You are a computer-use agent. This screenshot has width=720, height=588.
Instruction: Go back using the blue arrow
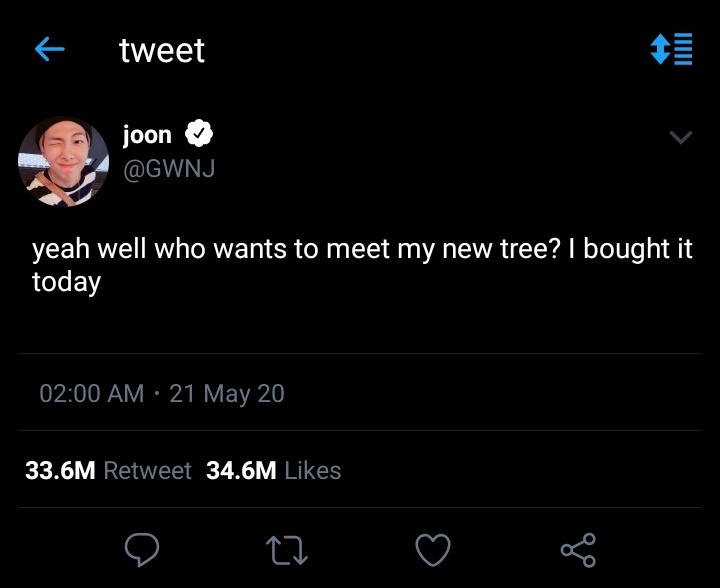(x=50, y=49)
